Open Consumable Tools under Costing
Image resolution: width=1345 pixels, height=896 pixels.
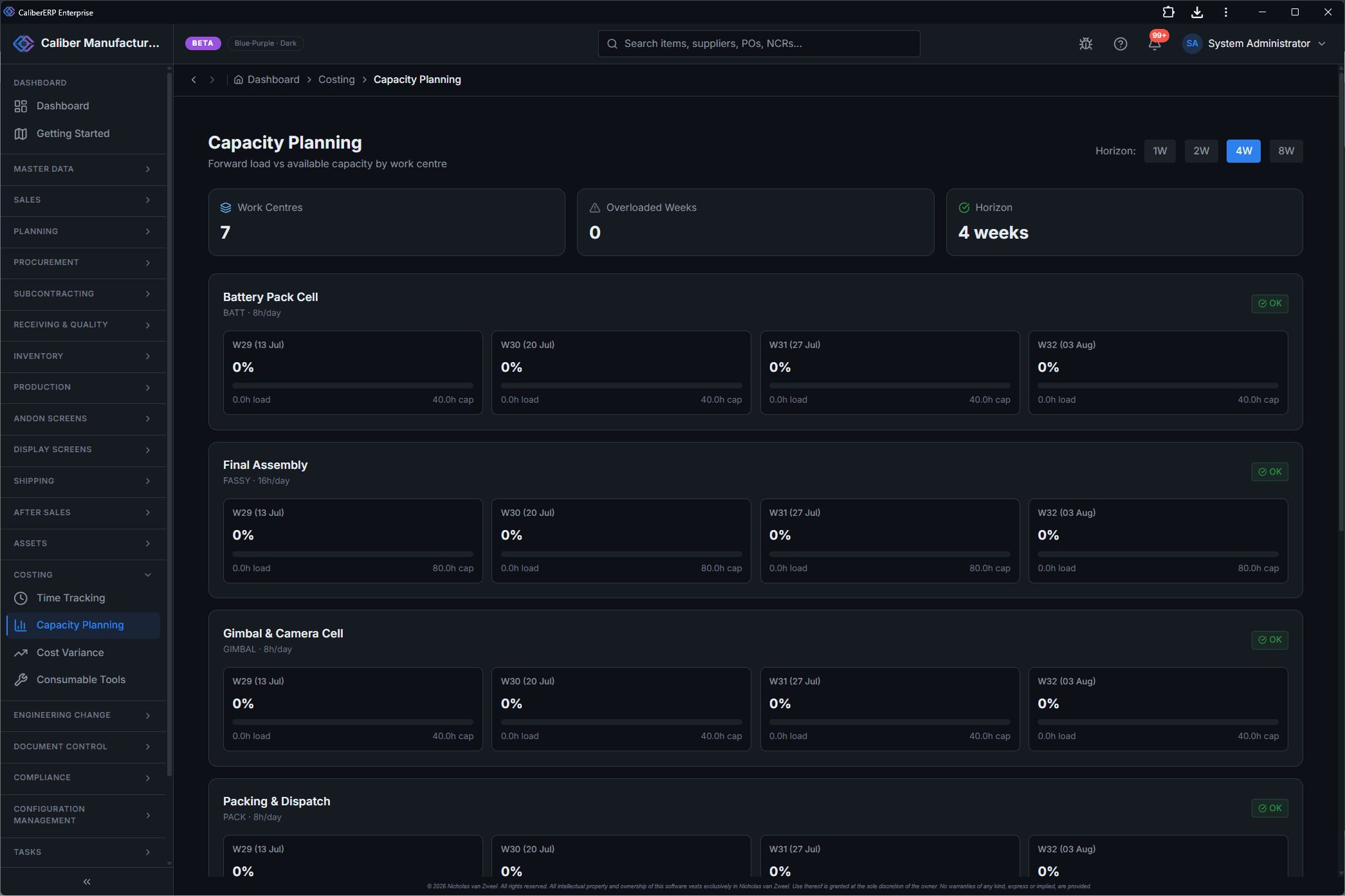click(83, 680)
